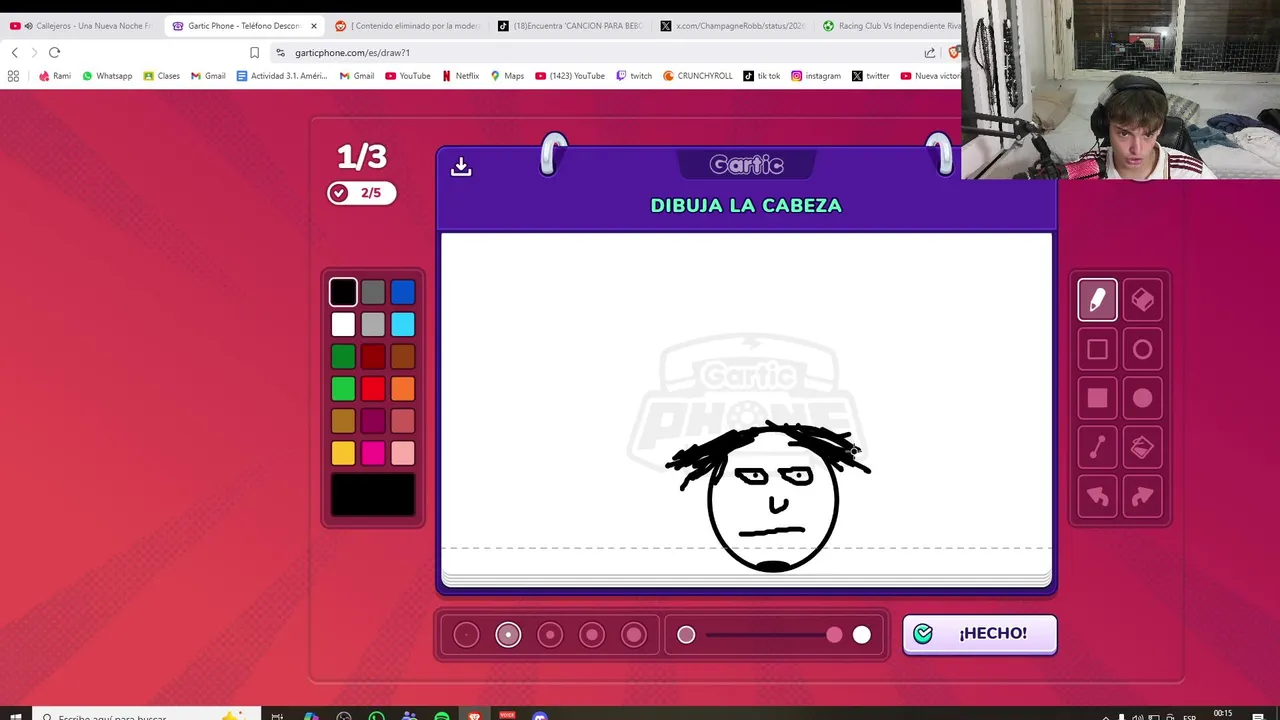Viewport: 1280px width, 720px height.
Task: Close the Gartic Phone tab
Action: tap(313, 26)
